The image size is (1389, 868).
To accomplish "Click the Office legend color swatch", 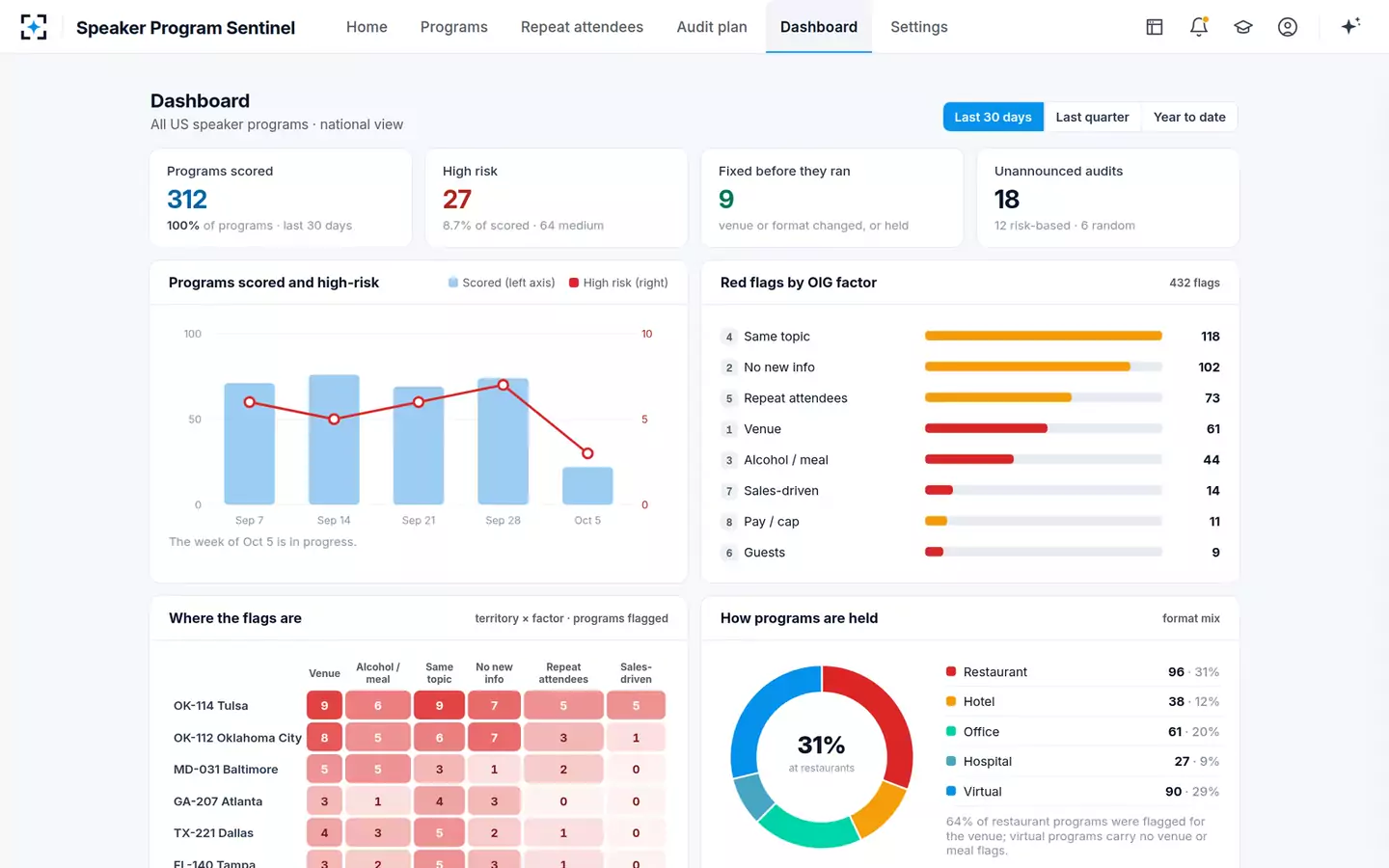I will [951, 731].
